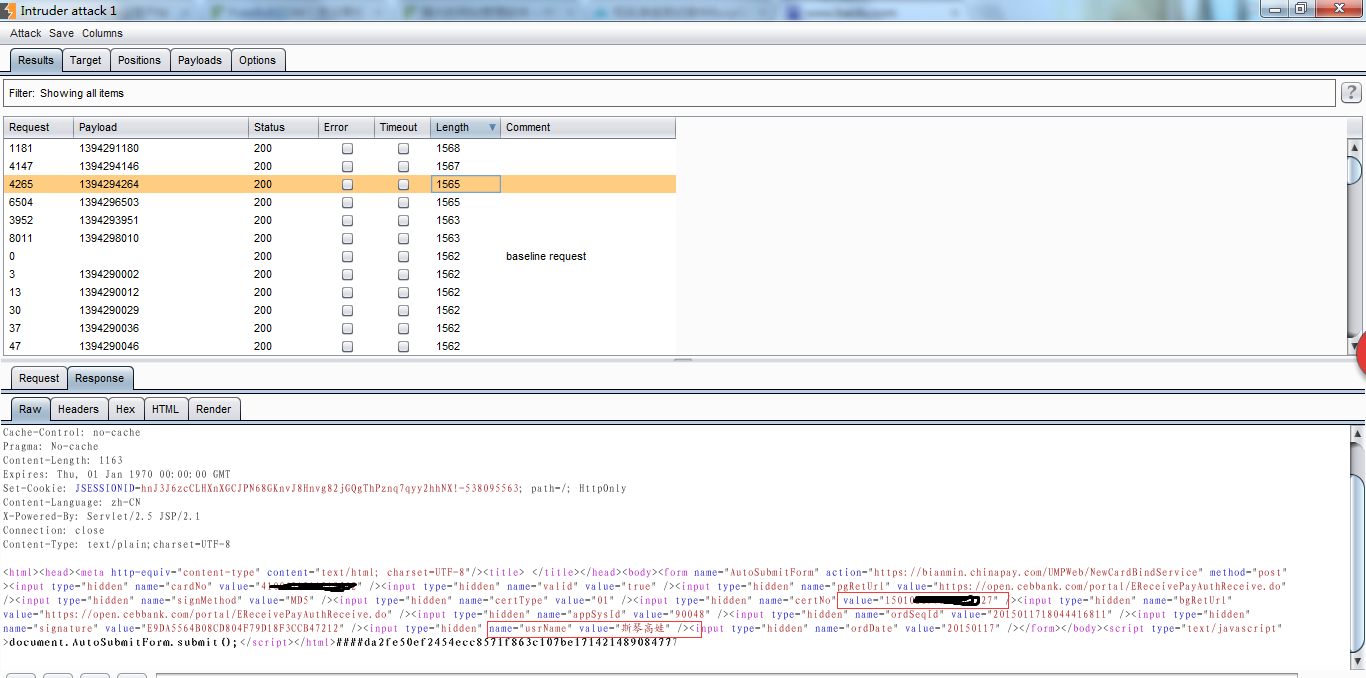The image size is (1366, 678).
Task: Toggle Timeout checkbox for request 1181
Action: 404,148
